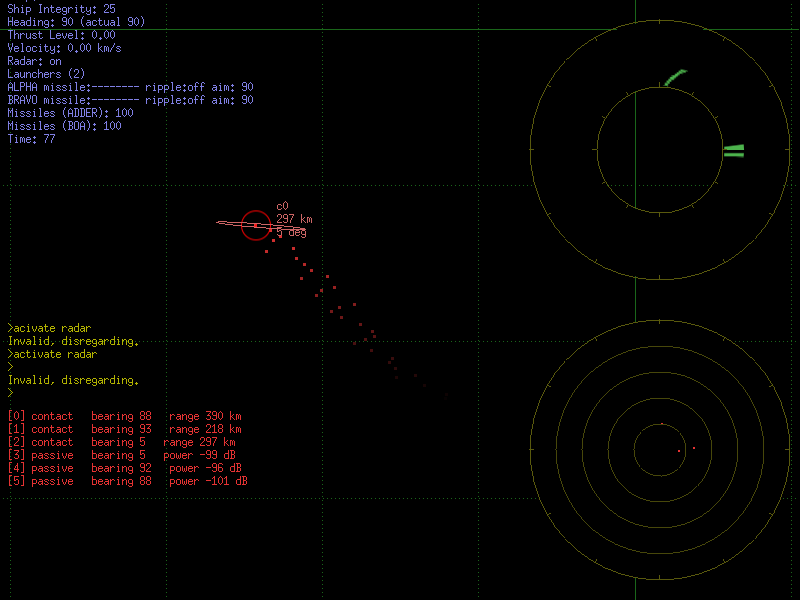Screen dimensions: 800x600
Task: Select the second 'Invalid, disregarding.' message
Action: (x=73, y=380)
